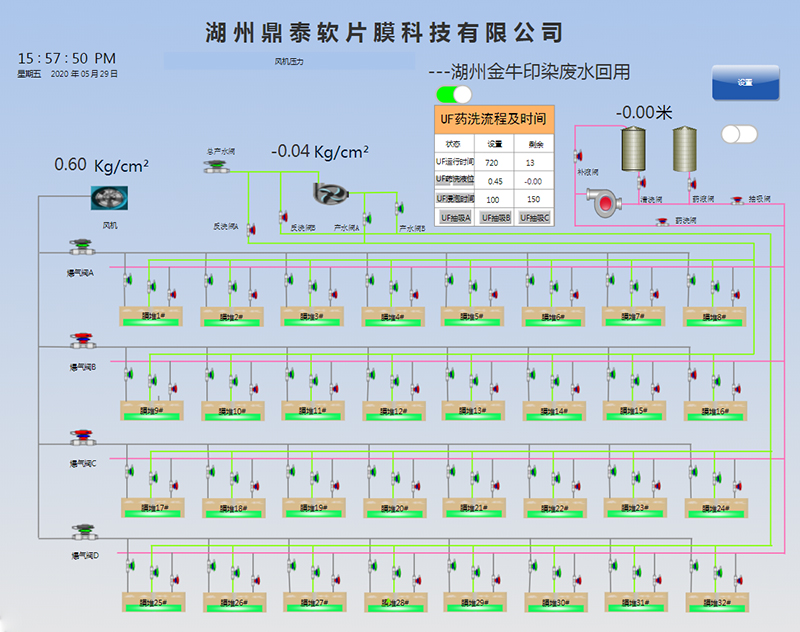Select membrane stack 膜堆20#
Viewport: 800px width, 632px height.
pyautogui.click(x=394, y=508)
